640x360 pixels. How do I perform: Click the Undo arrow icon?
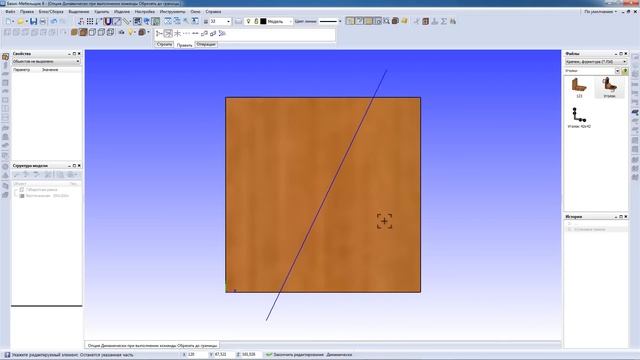54,21
